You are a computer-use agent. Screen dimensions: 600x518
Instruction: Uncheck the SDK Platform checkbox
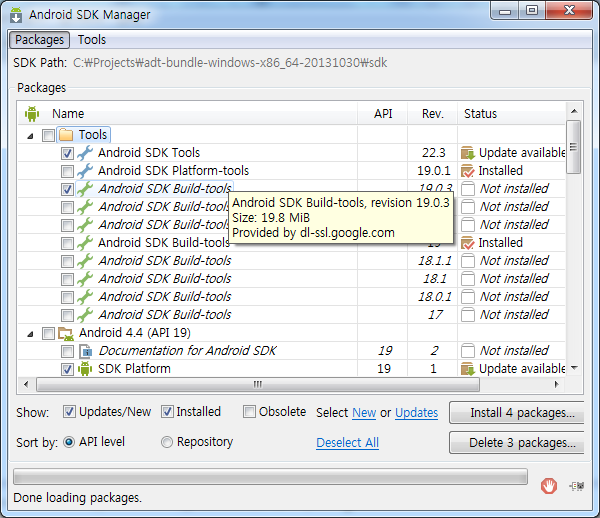67,369
